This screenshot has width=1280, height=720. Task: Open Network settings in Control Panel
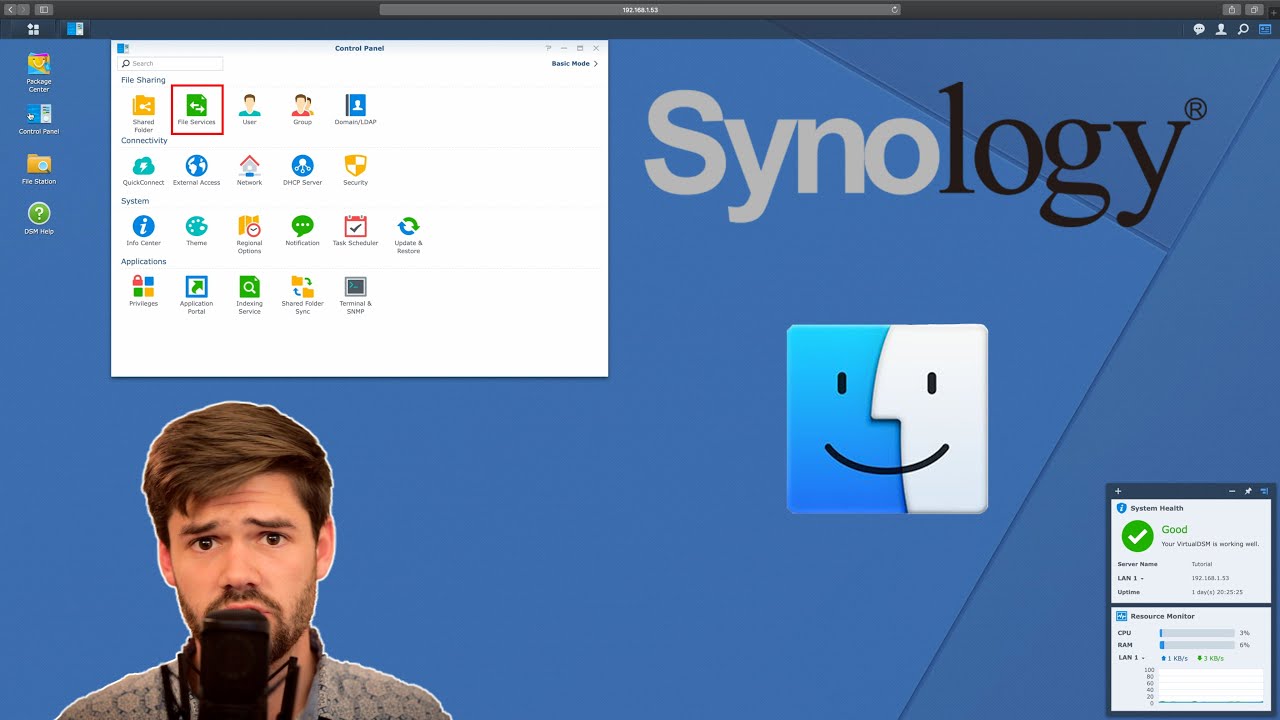point(249,170)
